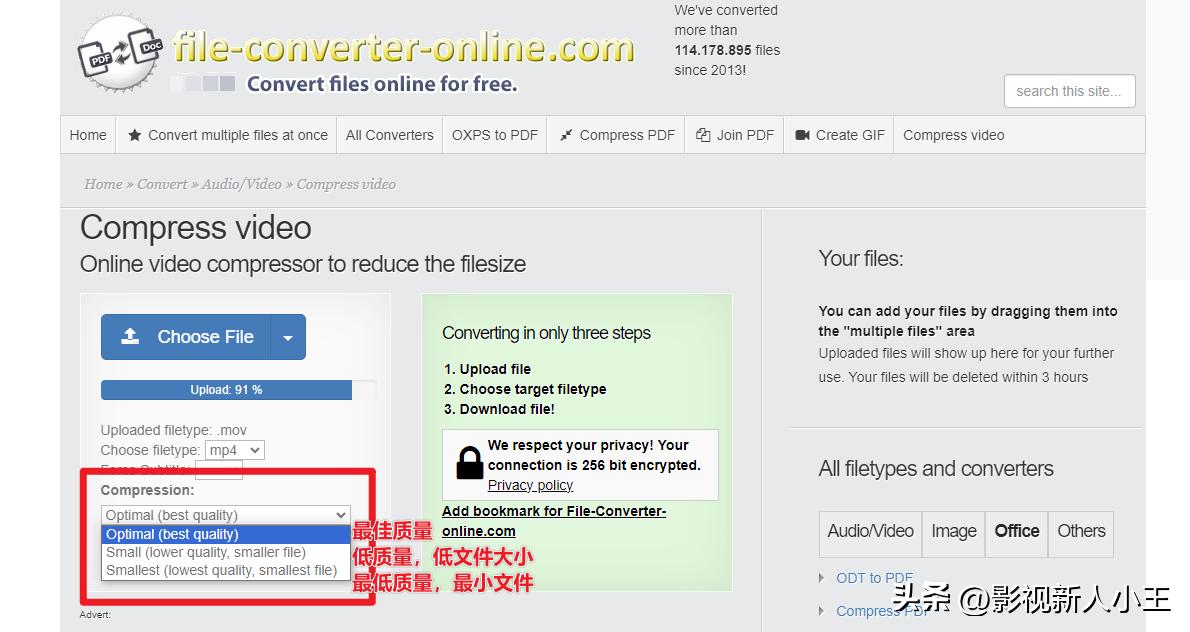1190x632 pixels.
Task: Click Audio/Video breadcrumb link
Action: tap(241, 184)
